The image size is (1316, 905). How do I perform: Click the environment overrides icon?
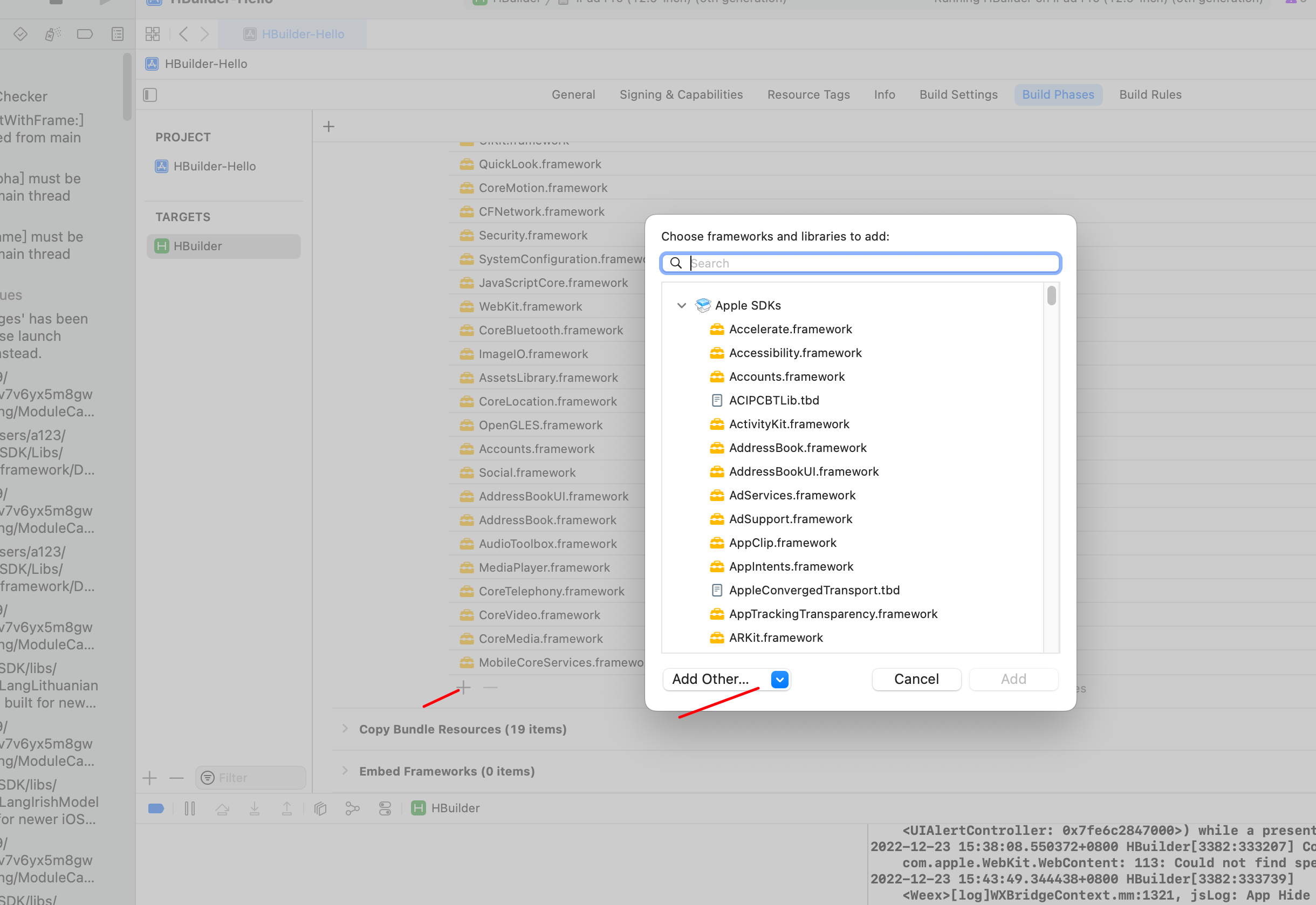(x=385, y=808)
